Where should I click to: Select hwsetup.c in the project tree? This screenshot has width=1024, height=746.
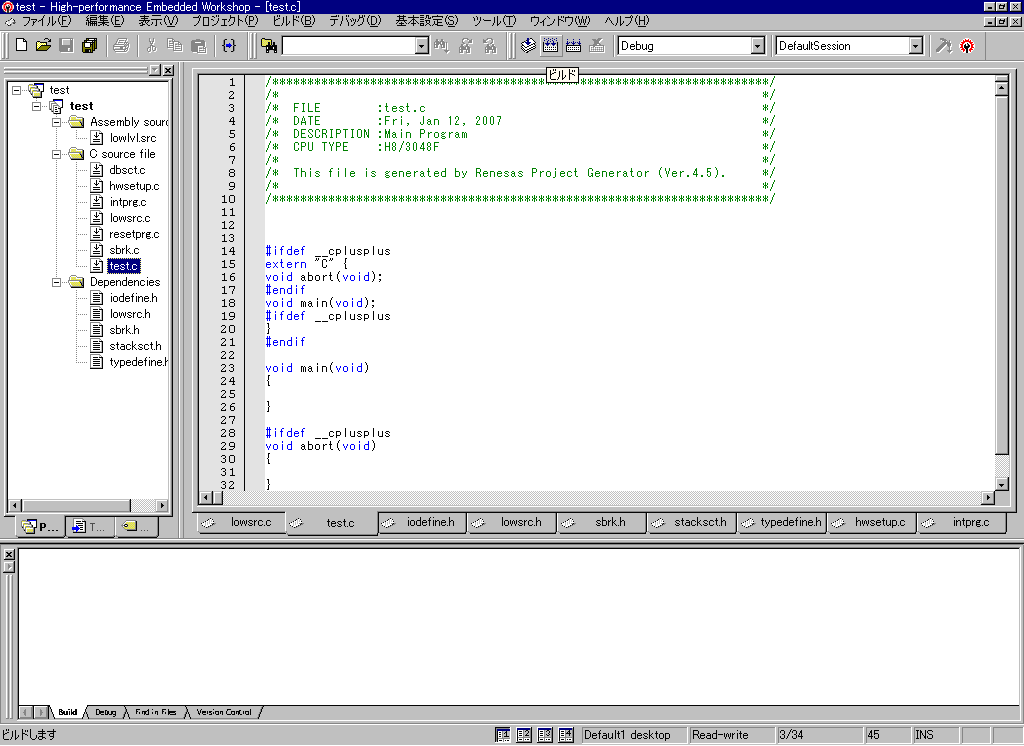click(134, 186)
